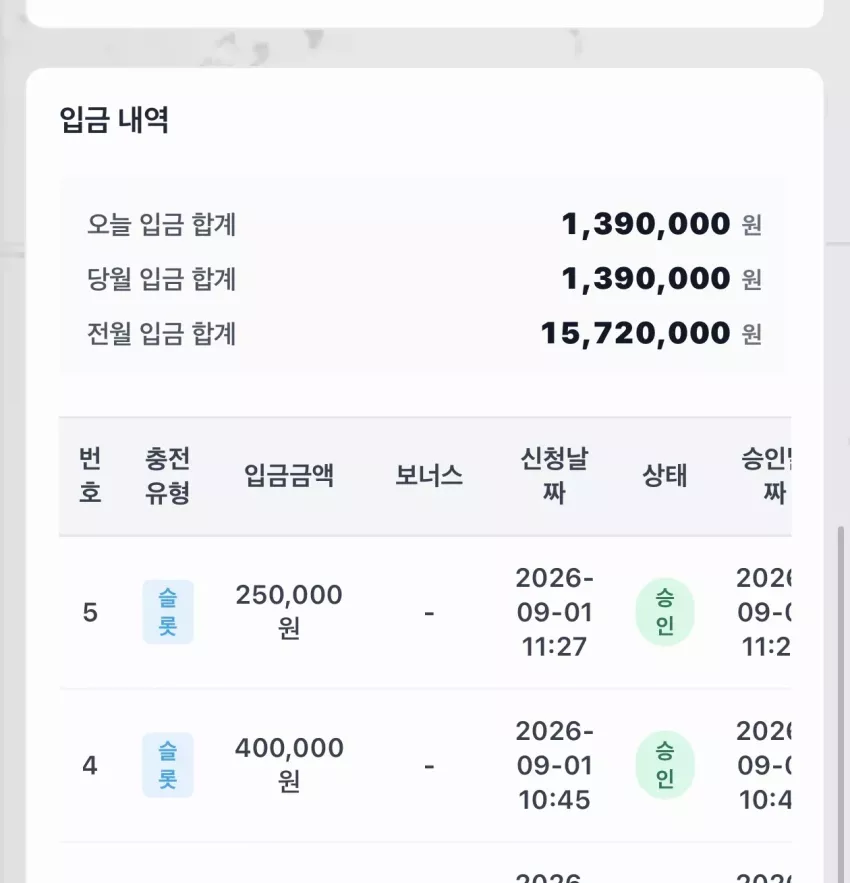Viewport: 850px width, 883px height.
Task: Select the 보너스 column header
Action: point(429,476)
